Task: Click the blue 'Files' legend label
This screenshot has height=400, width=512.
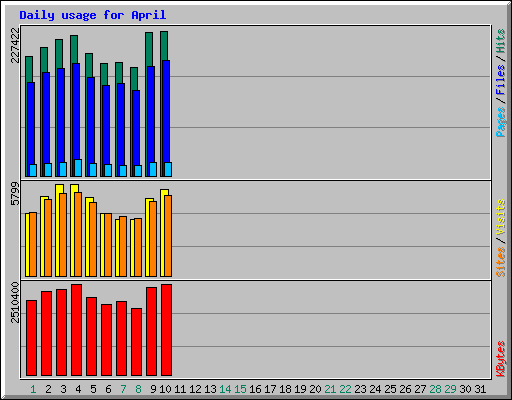Action: (x=501, y=80)
